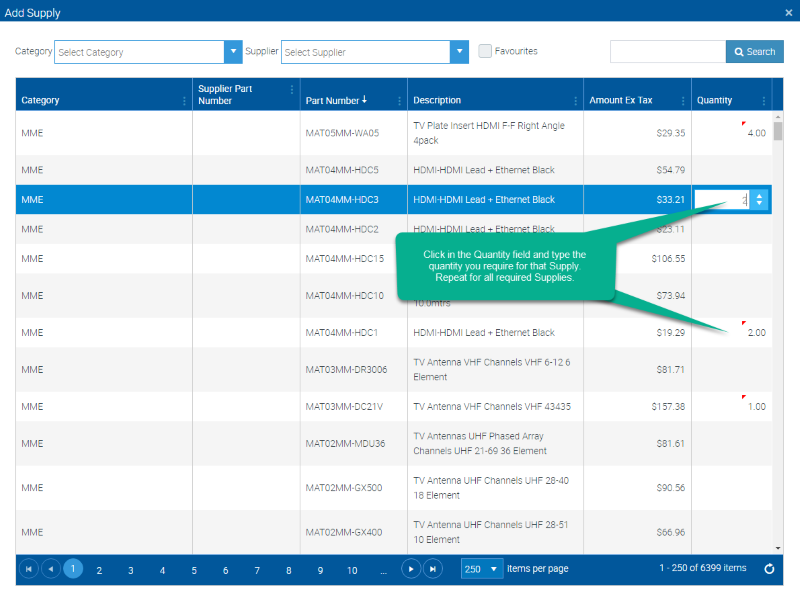Open Amount Ex Tax column menu
The image size is (800, 590).
(683, 101)
